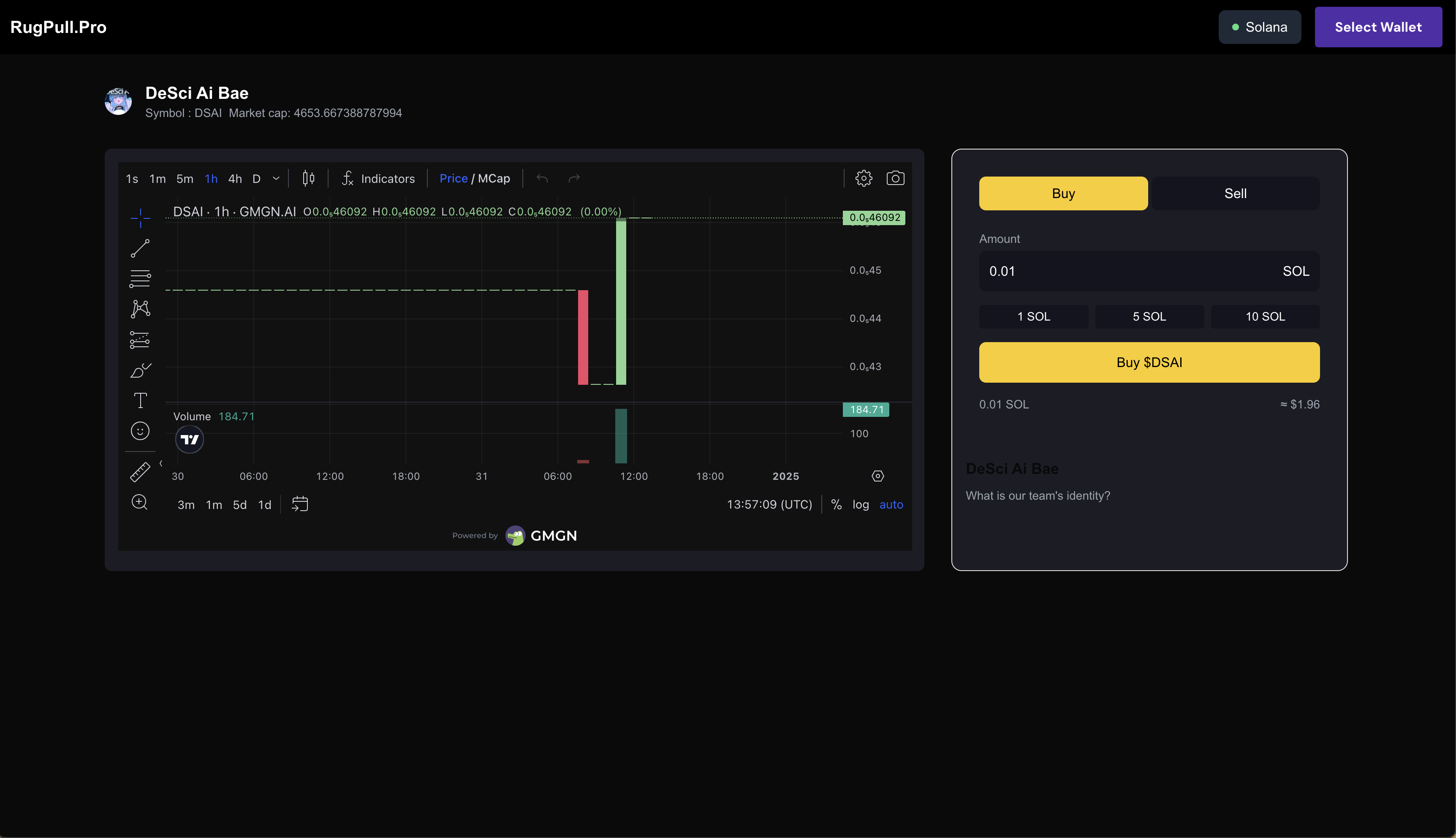Viewport: 1456px width, 838px height.
Task: Click the redo arrow in chart toolbar
Action: click(573, 178)
